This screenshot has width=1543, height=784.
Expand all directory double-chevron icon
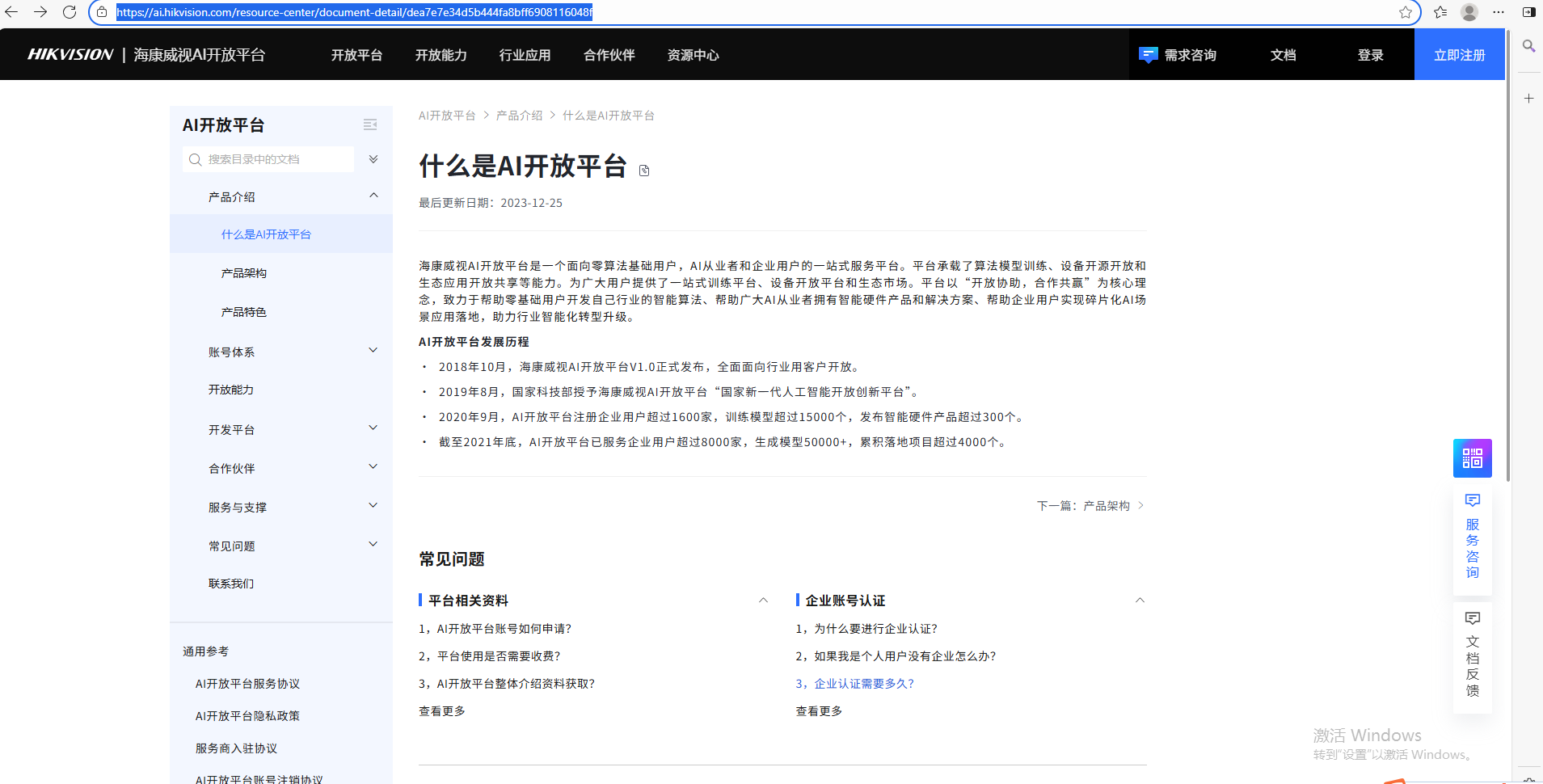(x=373, y=159)
